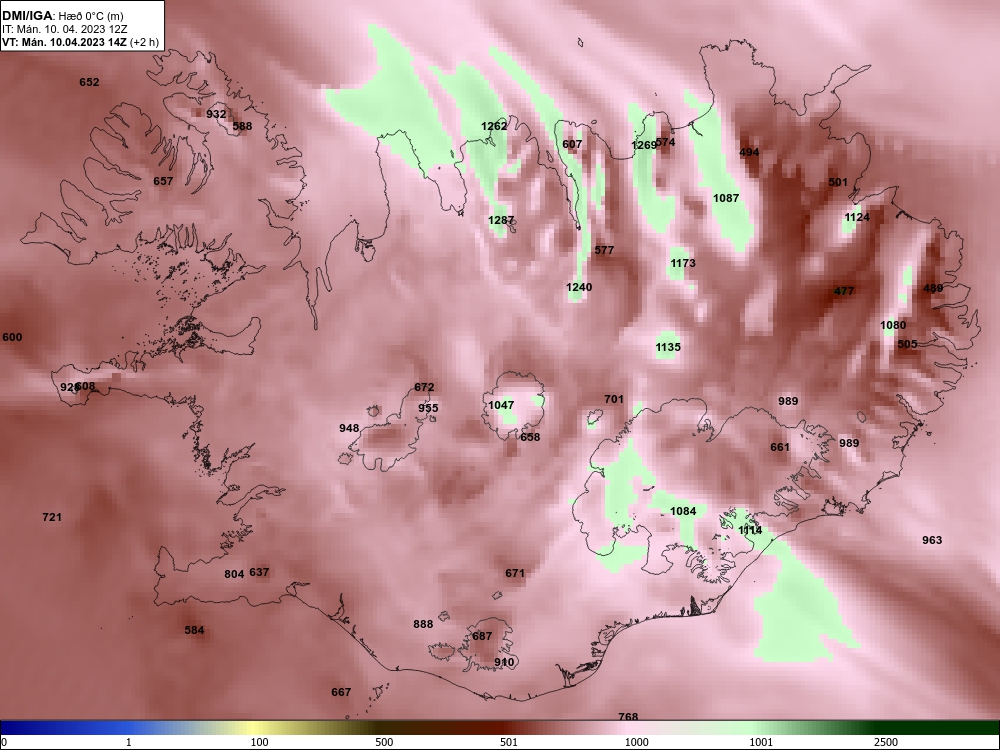Click the 477 value in the dark eastern area

tap(844, 291)
